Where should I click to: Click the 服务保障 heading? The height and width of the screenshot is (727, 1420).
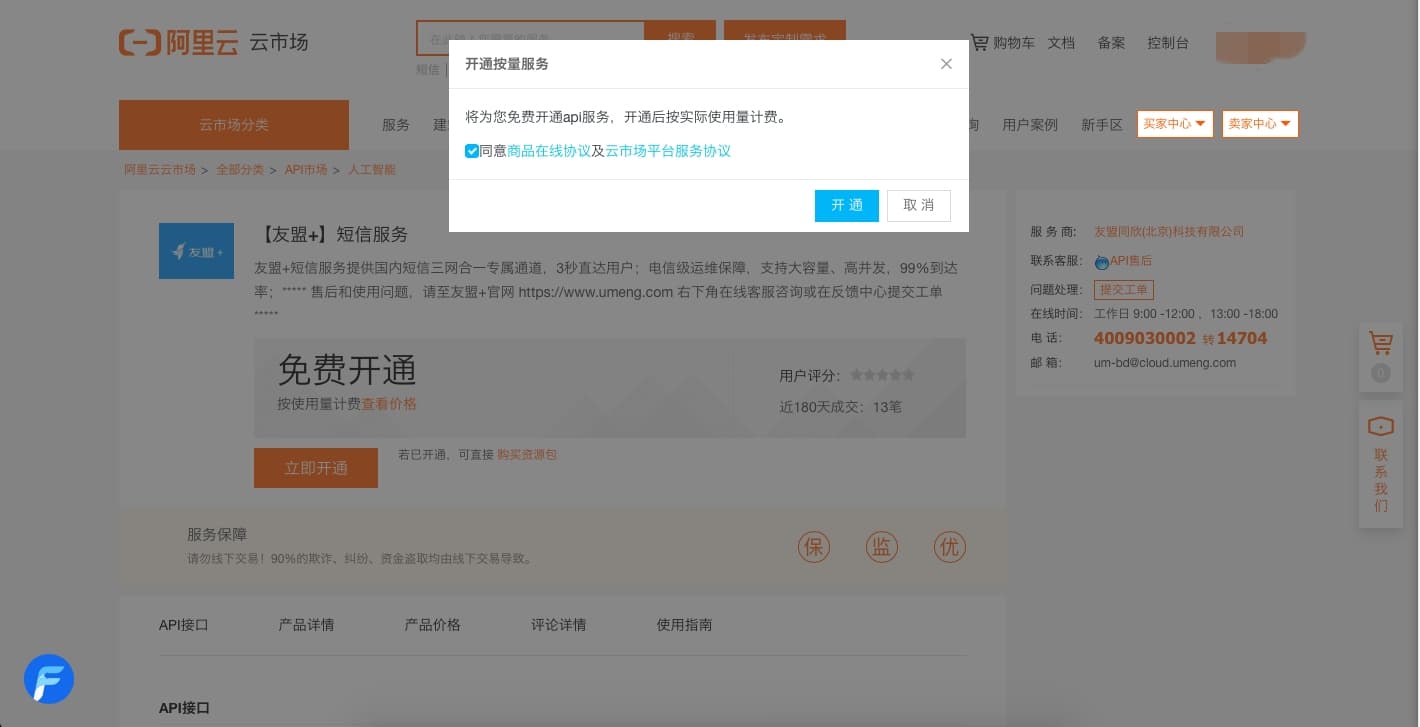pyautogui.click(x=217, y=535)
